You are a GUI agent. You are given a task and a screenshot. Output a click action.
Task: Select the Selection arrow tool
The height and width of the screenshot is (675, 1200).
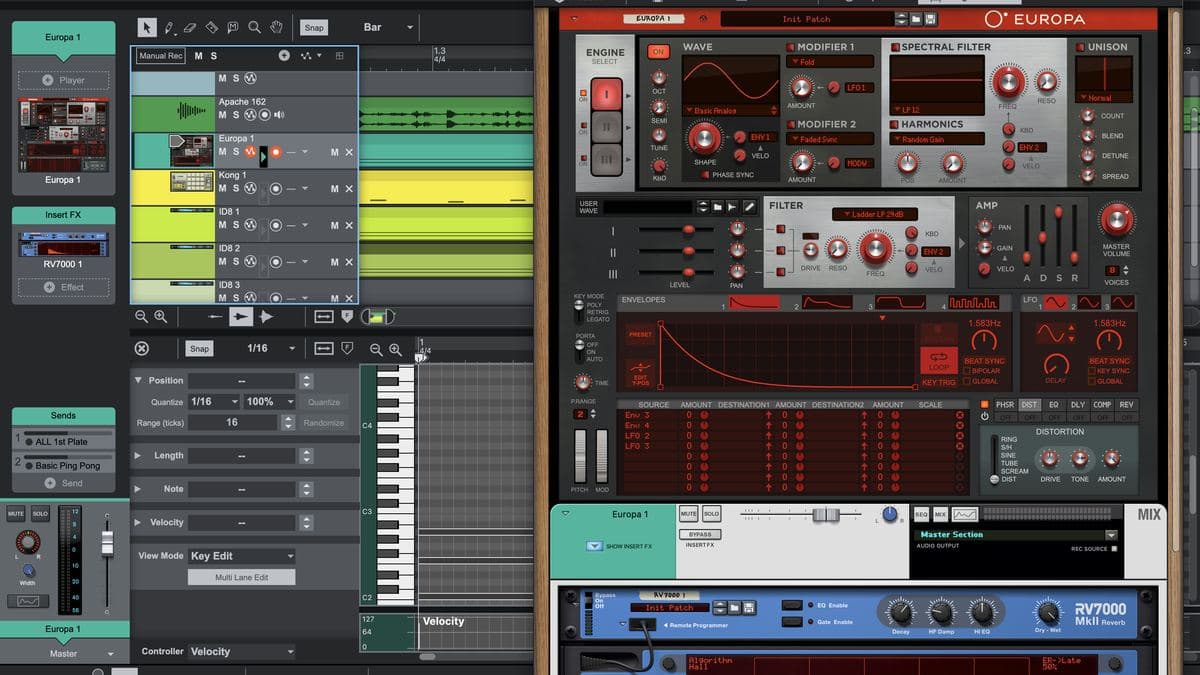click(147, 27)
